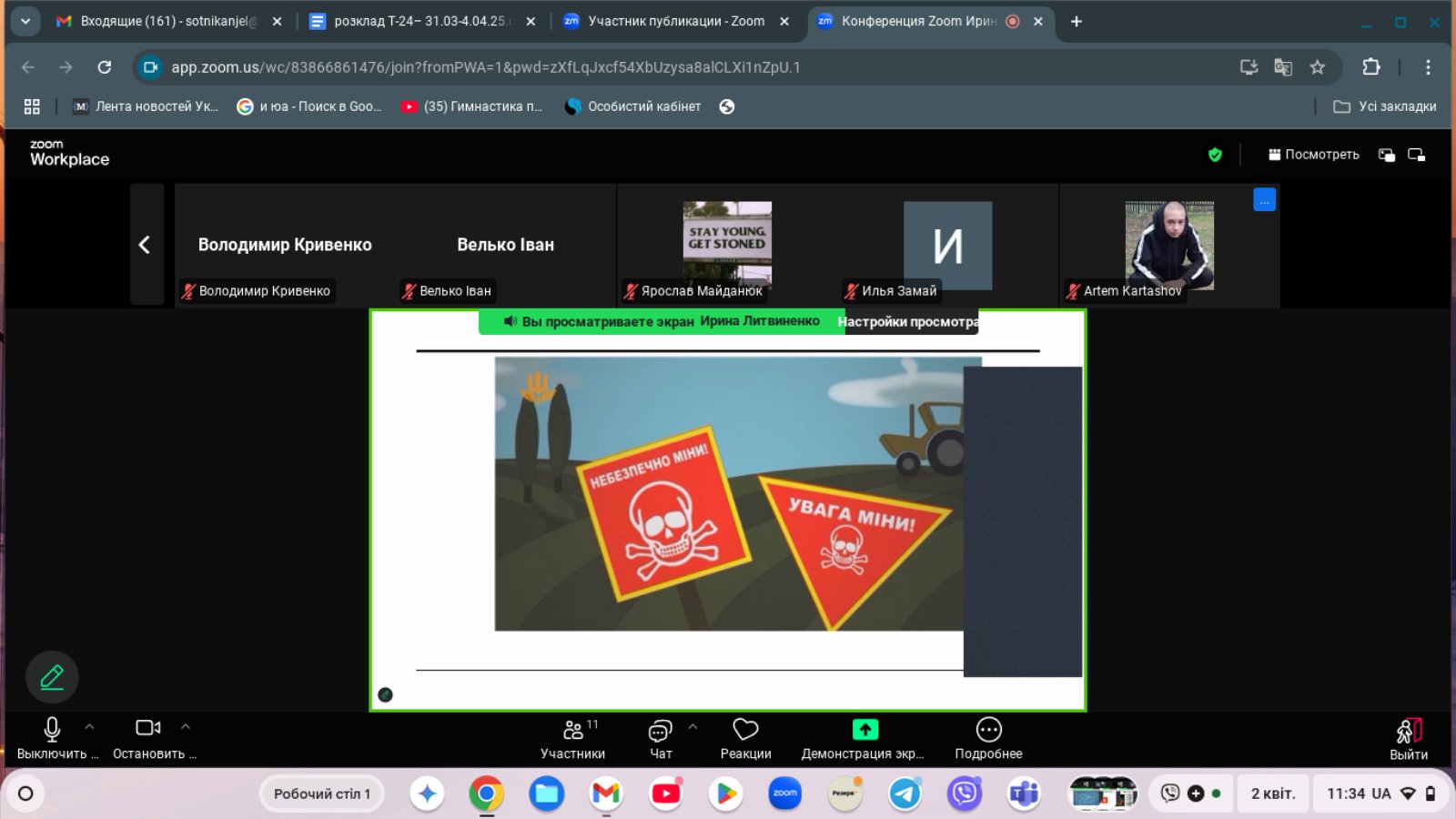Open system tray clock 11:34
Viewport: 1456px width, 819px height.
(1380, 794)
